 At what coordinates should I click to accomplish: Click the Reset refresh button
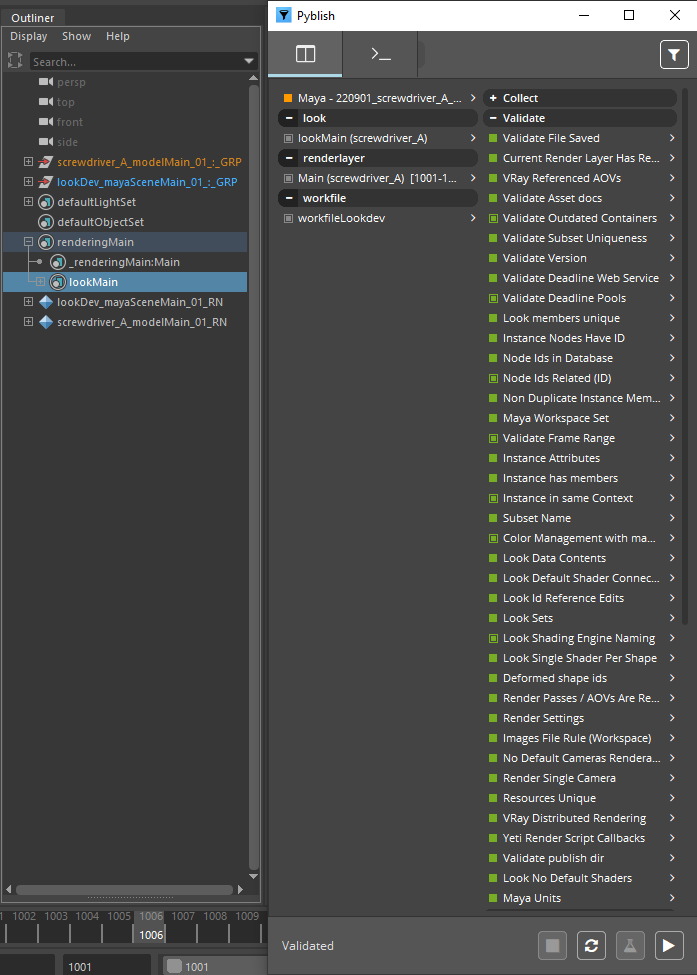(591, 946)
